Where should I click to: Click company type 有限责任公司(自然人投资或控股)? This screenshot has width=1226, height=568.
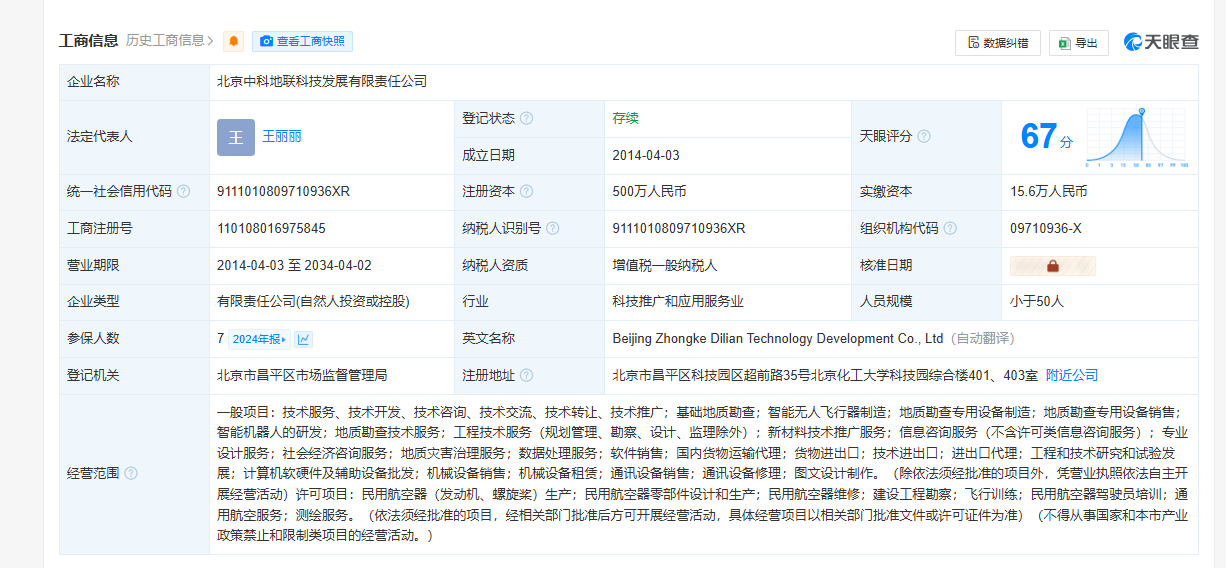(313, 302)
